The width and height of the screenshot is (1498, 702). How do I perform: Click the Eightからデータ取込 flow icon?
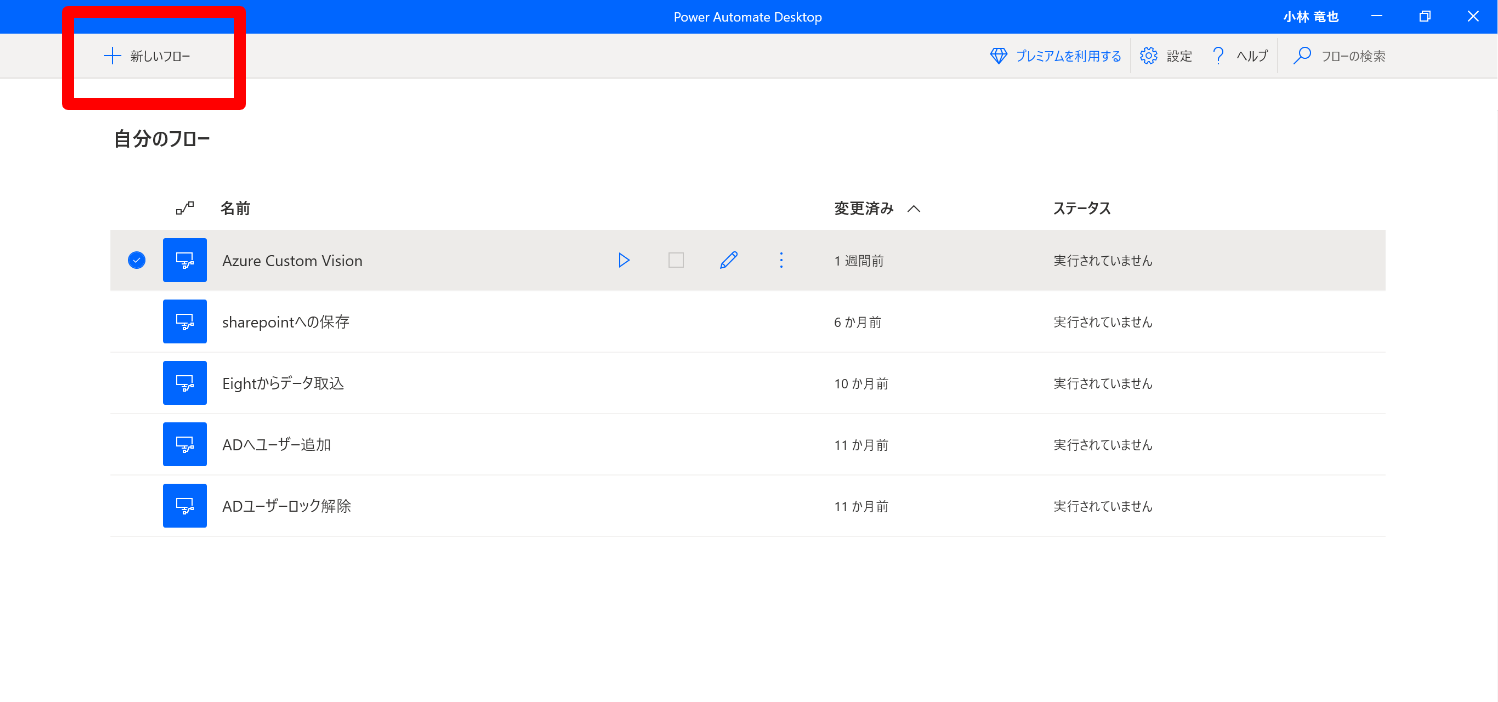click(185, 383)
